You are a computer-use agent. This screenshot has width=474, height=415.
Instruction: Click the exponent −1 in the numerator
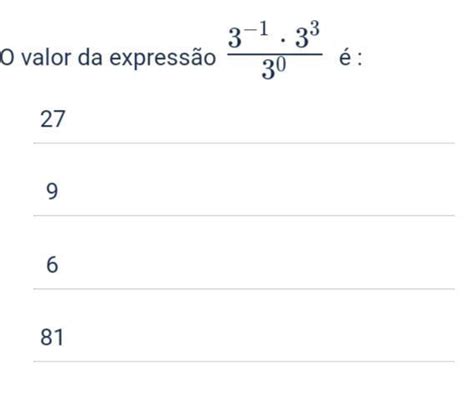255,30
